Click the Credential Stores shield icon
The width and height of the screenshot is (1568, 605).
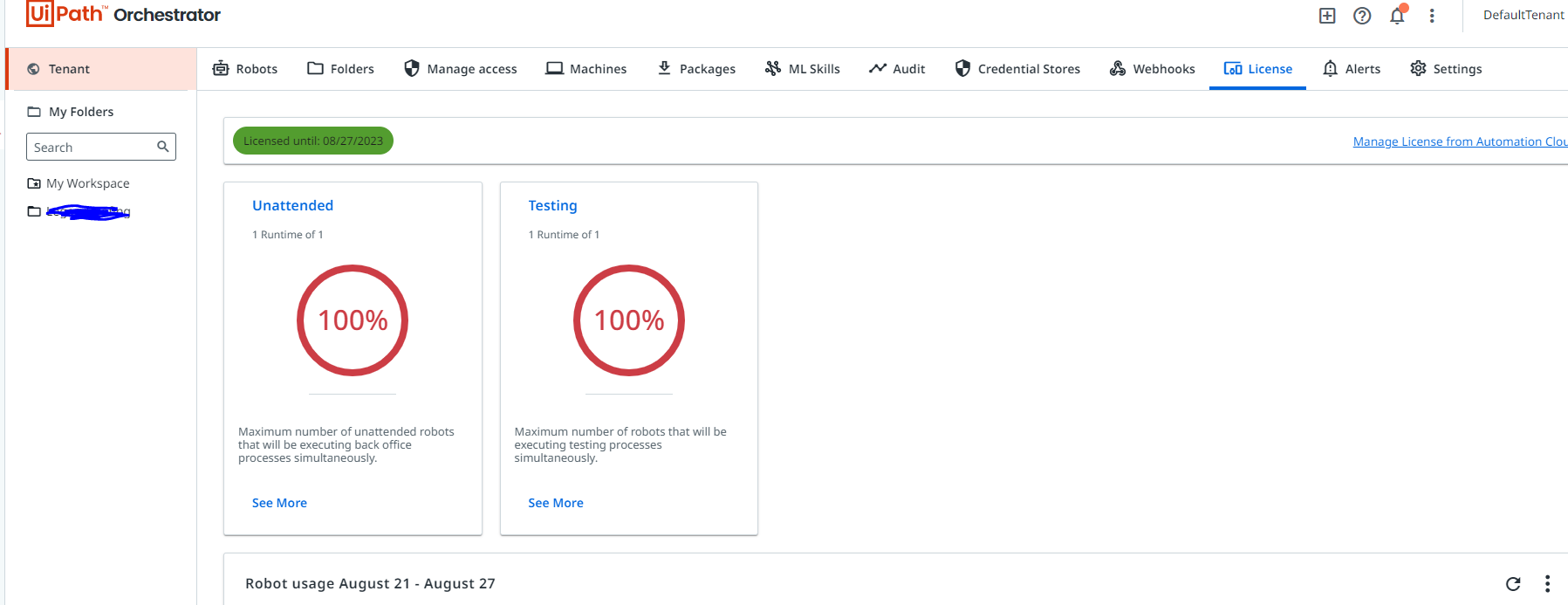click(x=962, y=68)
